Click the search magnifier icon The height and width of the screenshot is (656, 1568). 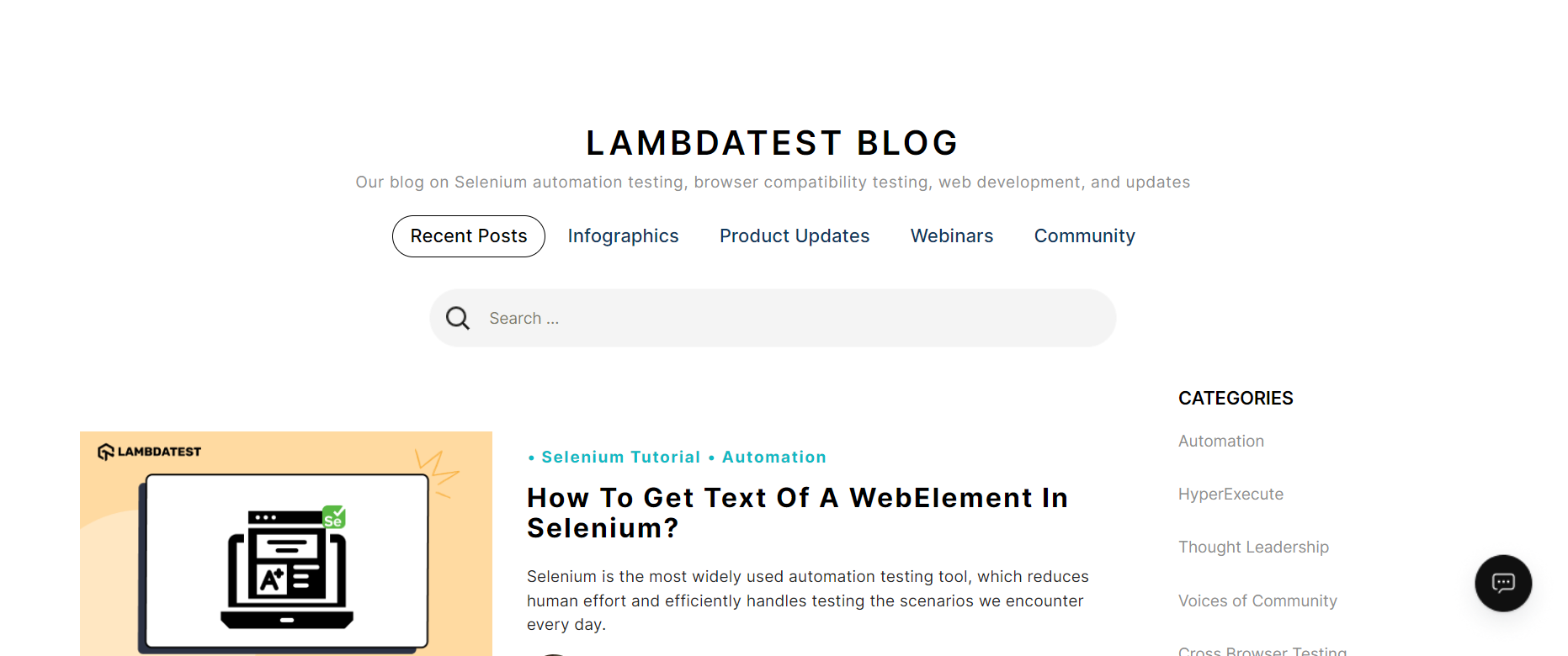click(x=457, y=318)
